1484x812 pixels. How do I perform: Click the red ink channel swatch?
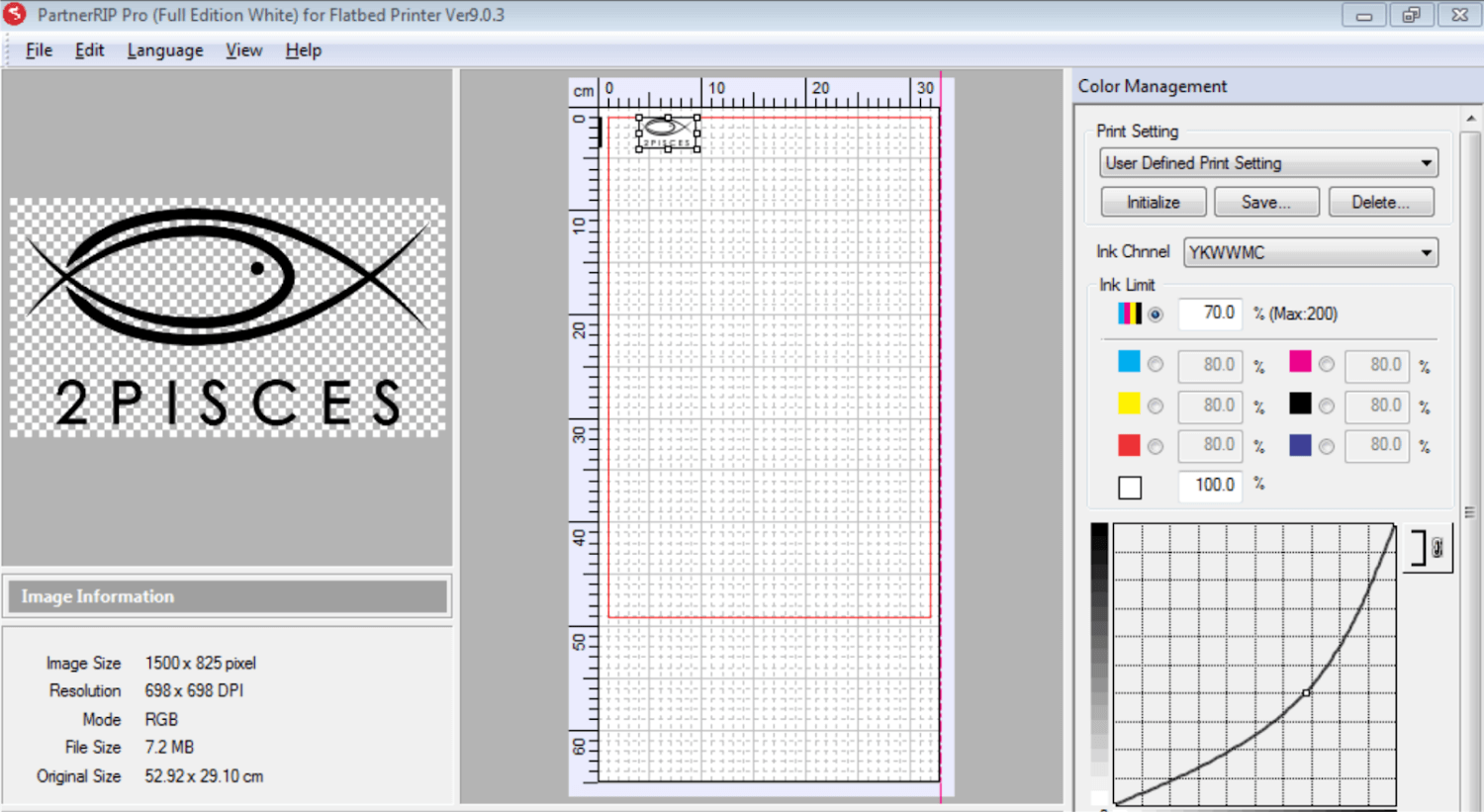1131,445
